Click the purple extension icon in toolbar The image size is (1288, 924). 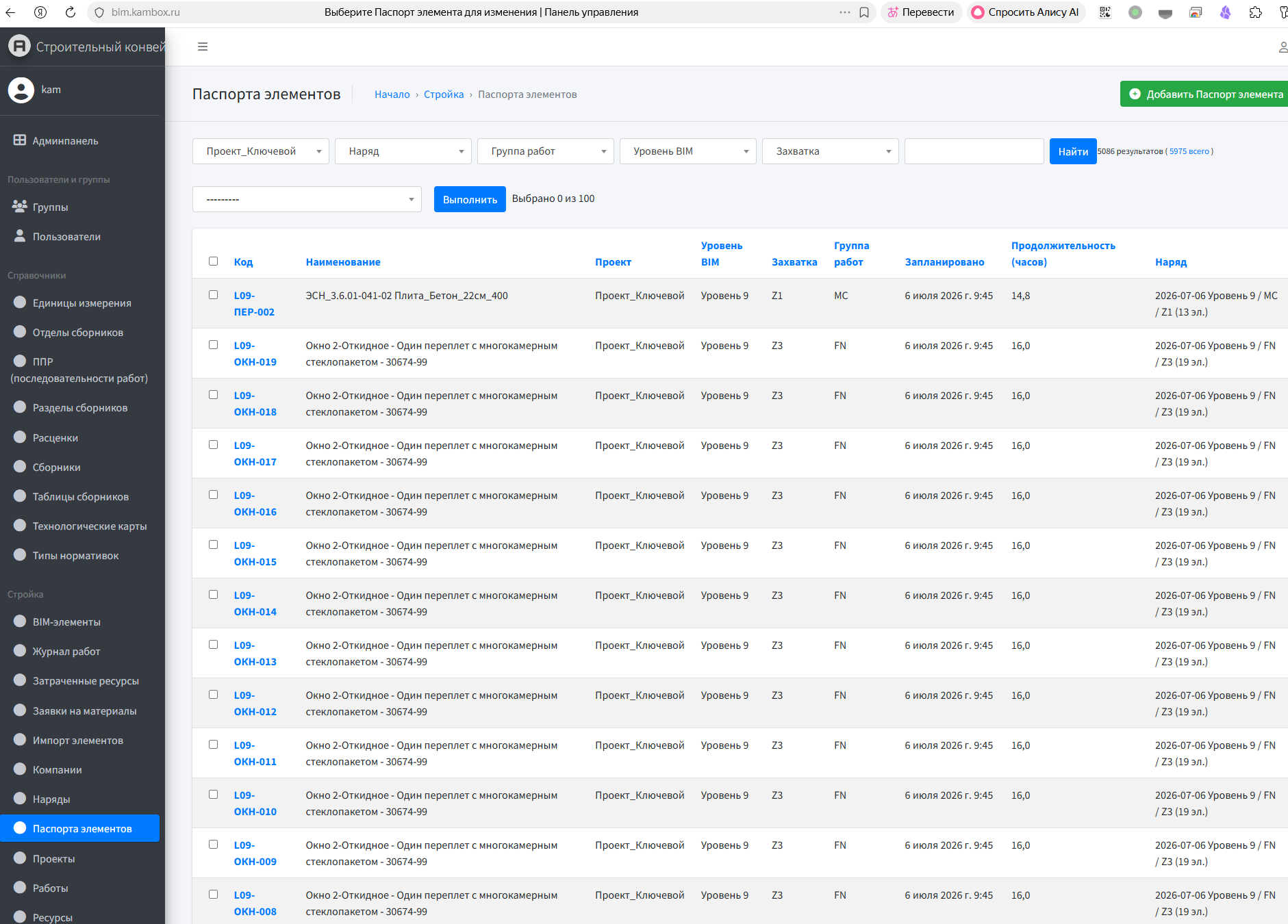[1226, 12]
